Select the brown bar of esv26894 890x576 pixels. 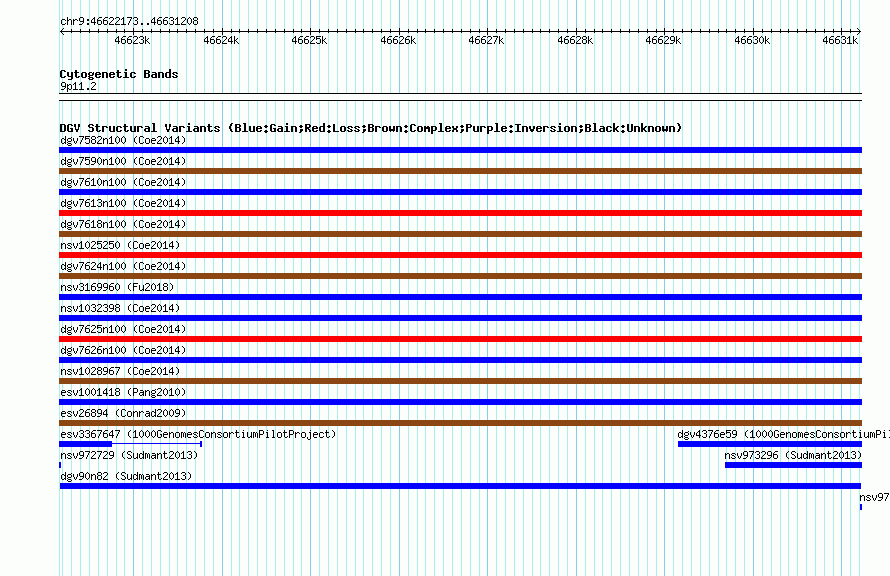coord(460,423)
